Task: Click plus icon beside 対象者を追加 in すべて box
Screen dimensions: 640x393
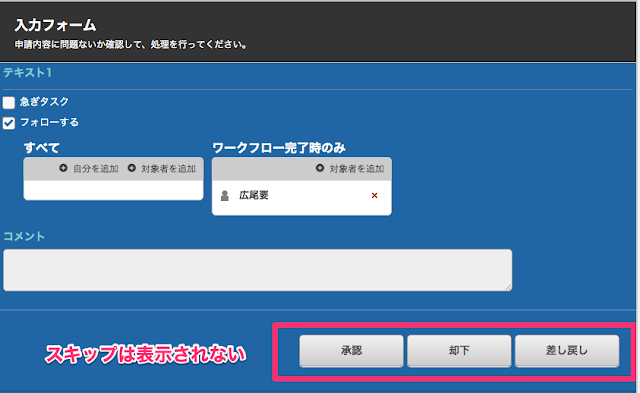Action: [x=131, y=168]
